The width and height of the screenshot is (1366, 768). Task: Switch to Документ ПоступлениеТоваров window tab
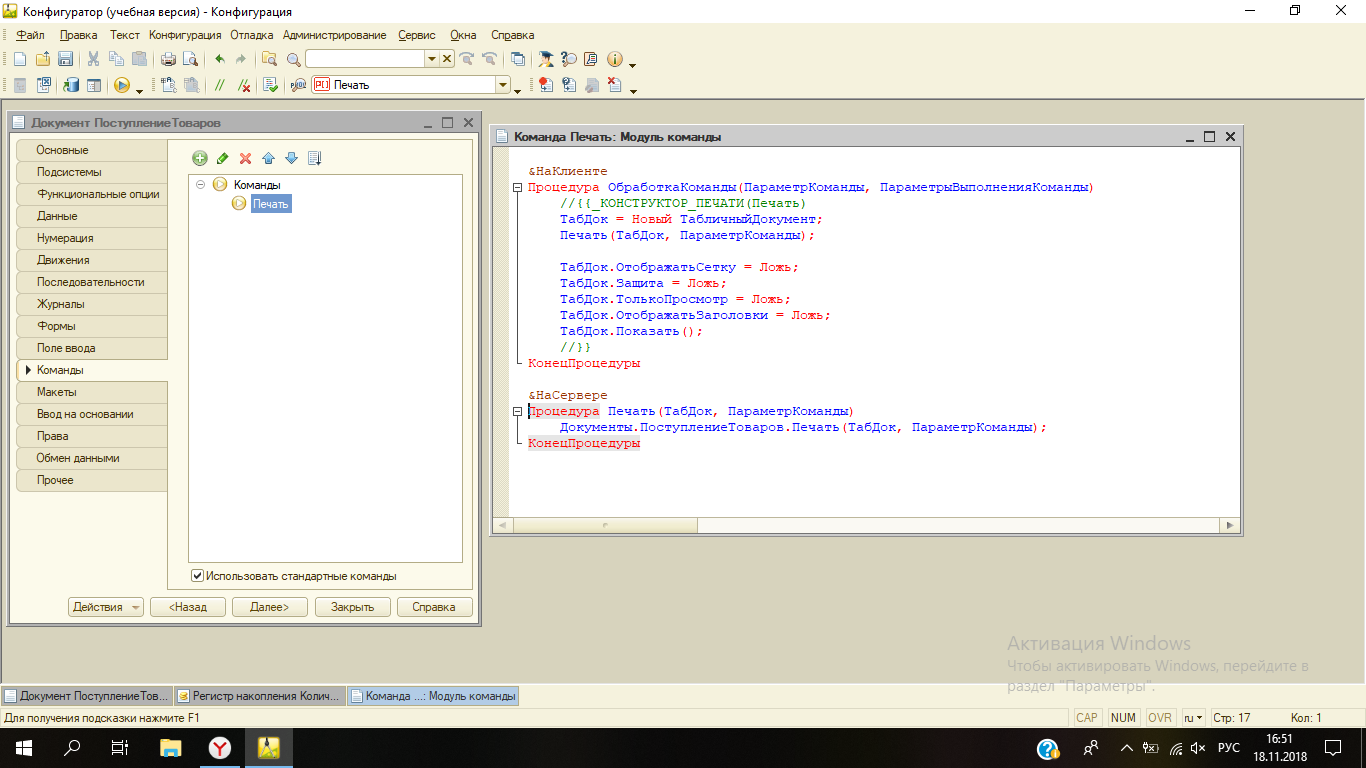[87, 696]
